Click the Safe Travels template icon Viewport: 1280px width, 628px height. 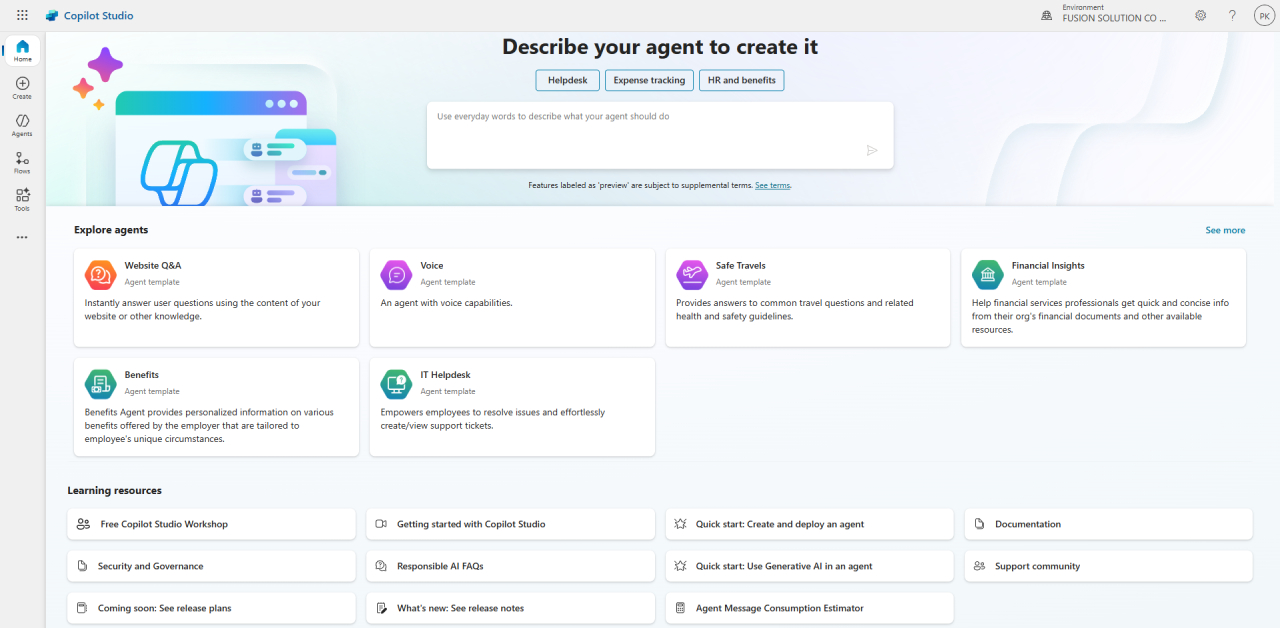pos(691,274)
